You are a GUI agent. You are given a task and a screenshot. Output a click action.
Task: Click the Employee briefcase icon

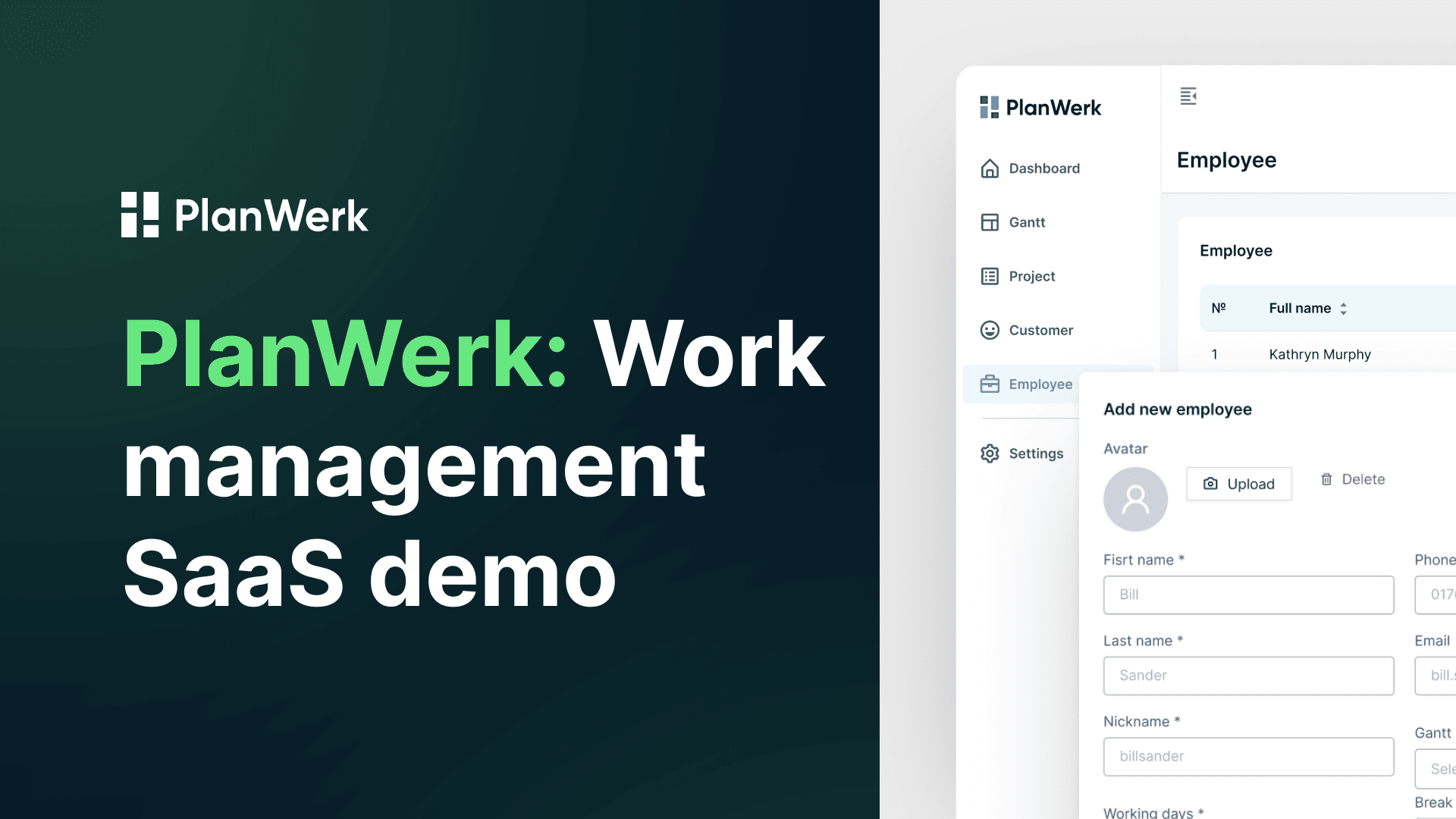[x=990, y=384]
